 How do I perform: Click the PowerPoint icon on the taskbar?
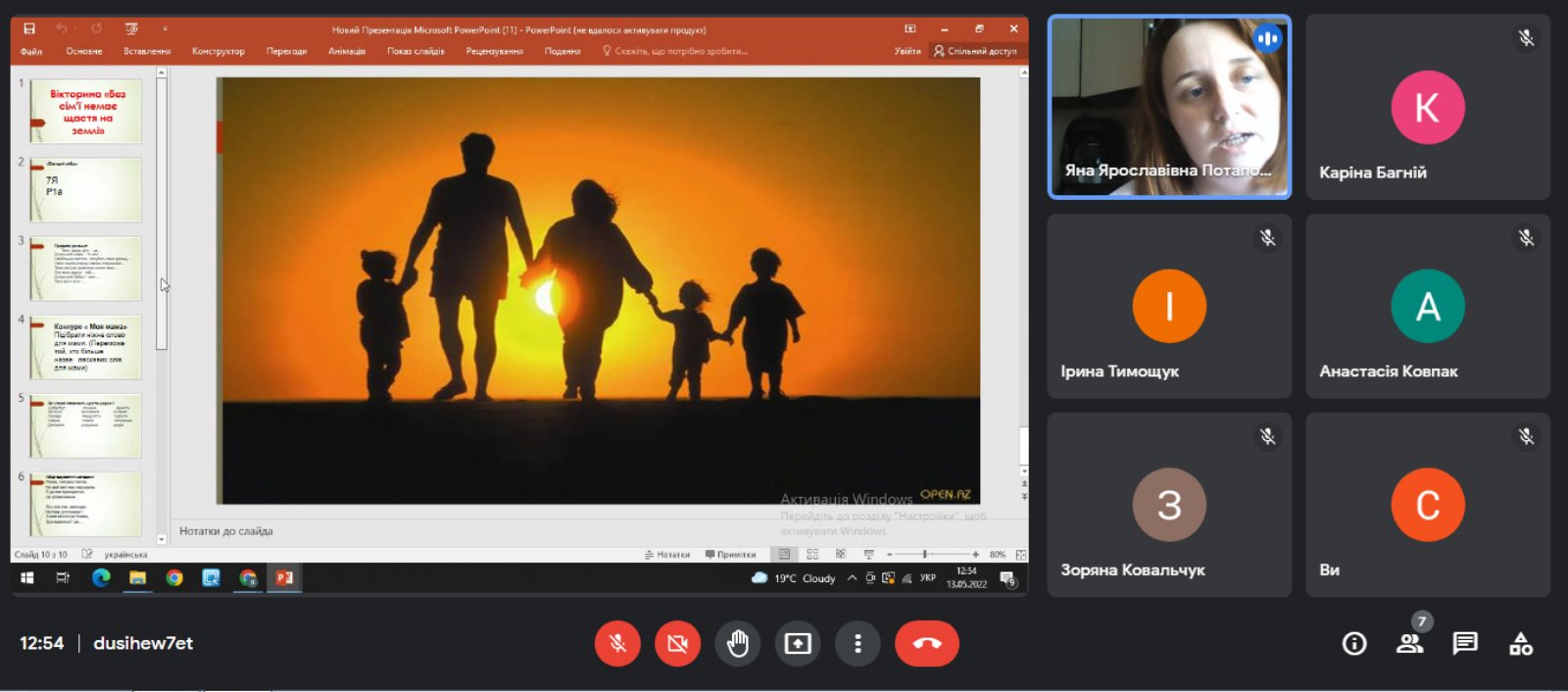point(284,578)
